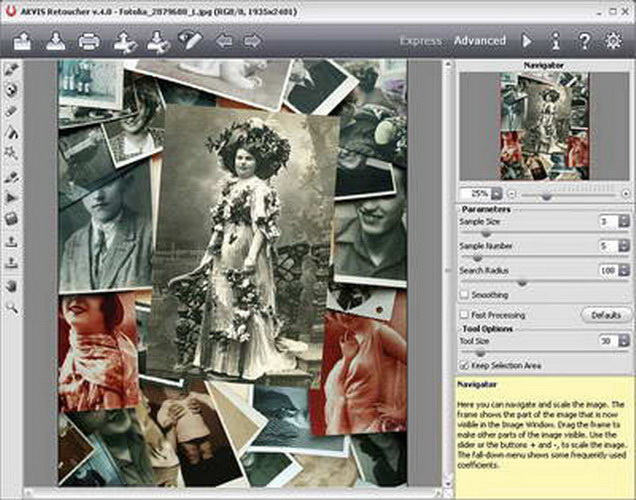
Task: Click the Open Image icon in toolbar
Action: click(22, 41)
